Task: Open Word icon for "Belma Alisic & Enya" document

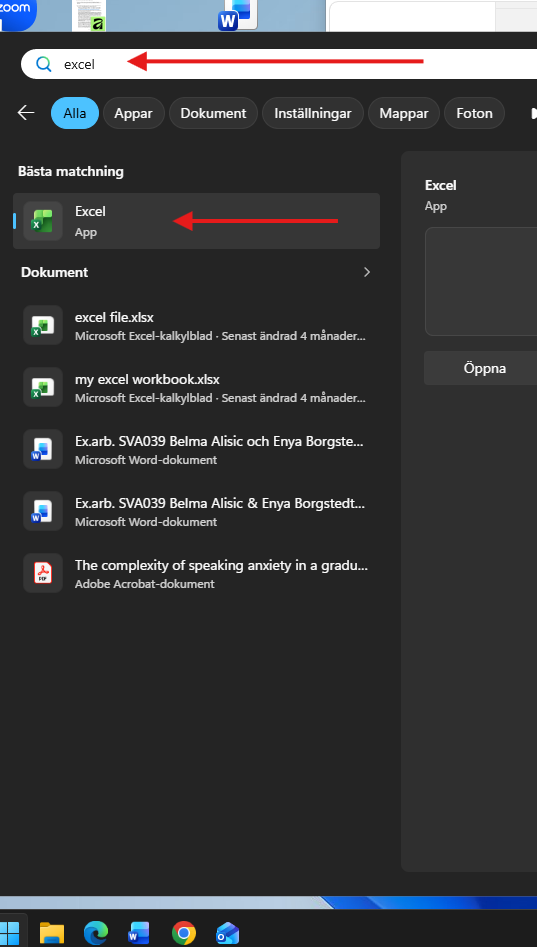Action: [x=43, y=511]
